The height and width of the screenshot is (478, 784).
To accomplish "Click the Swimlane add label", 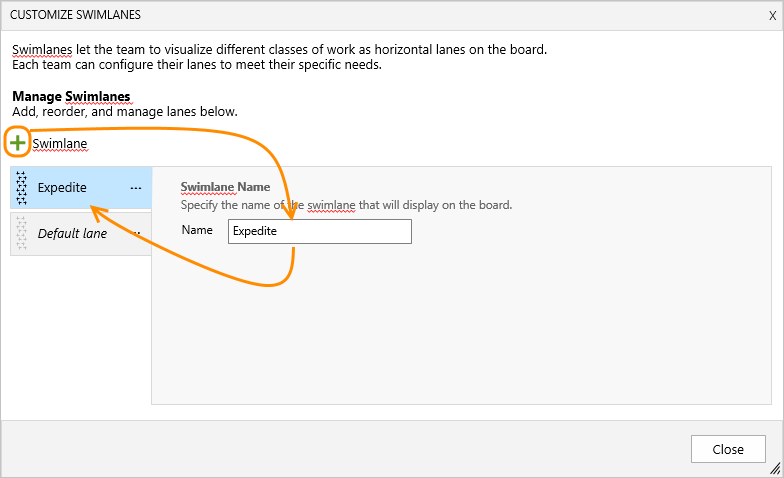I will pyautogui.click(x=60, y=144).
